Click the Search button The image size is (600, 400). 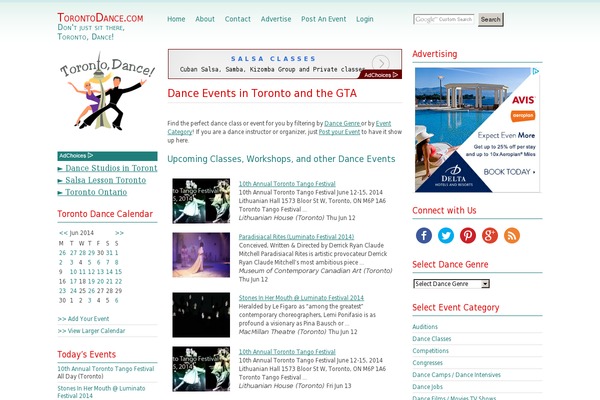coord(491,19)
